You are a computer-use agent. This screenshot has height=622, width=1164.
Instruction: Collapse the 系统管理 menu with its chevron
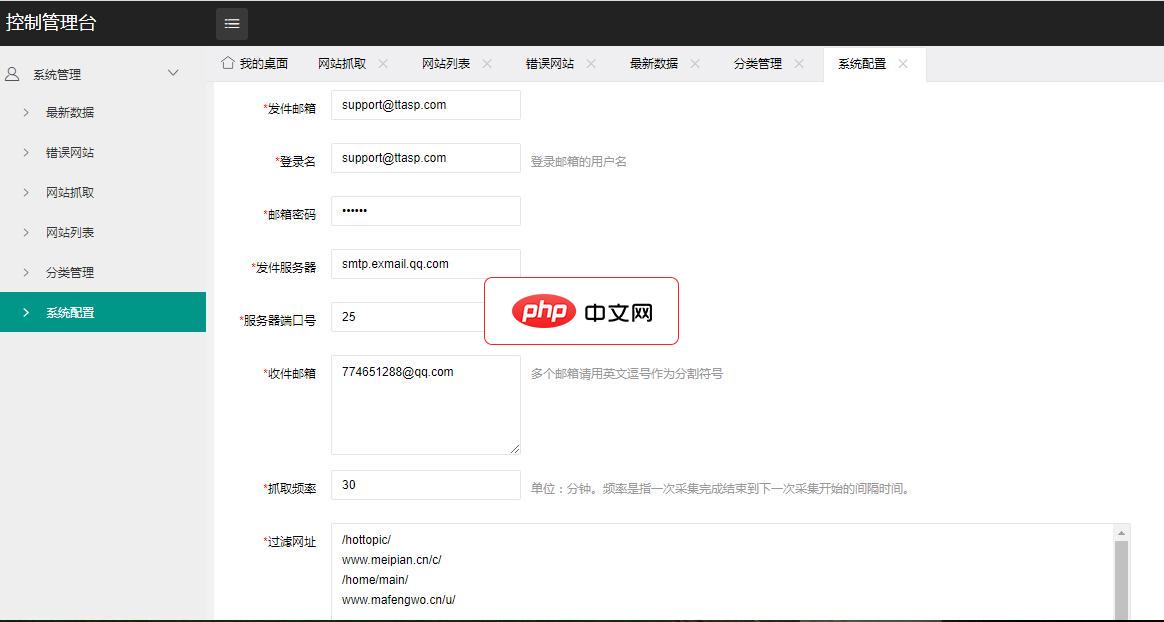coord(173,73)
